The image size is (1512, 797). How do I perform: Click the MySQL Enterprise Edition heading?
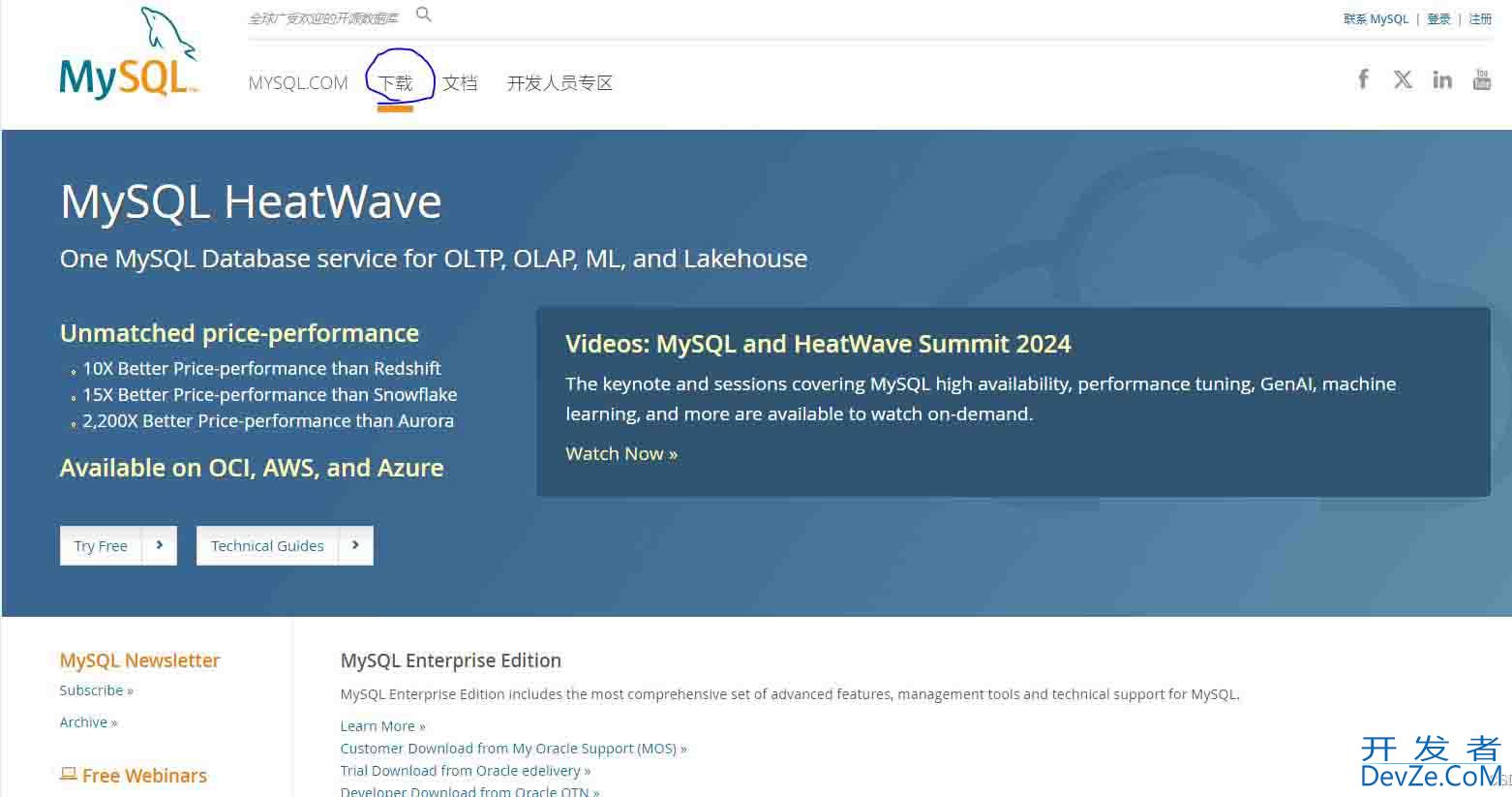click(x=451, y=660)
